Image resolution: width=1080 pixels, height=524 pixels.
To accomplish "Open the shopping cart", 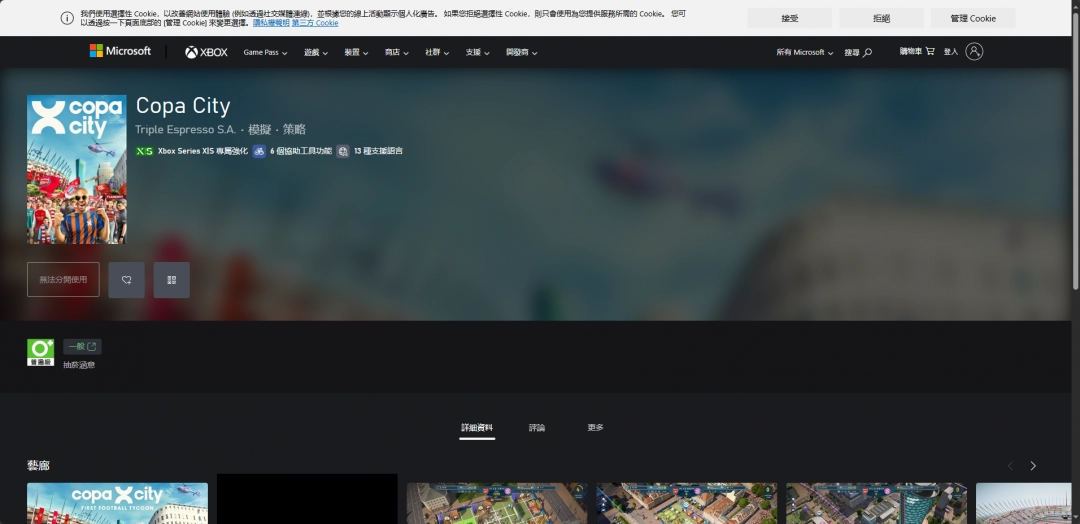I will pos(917,51).
